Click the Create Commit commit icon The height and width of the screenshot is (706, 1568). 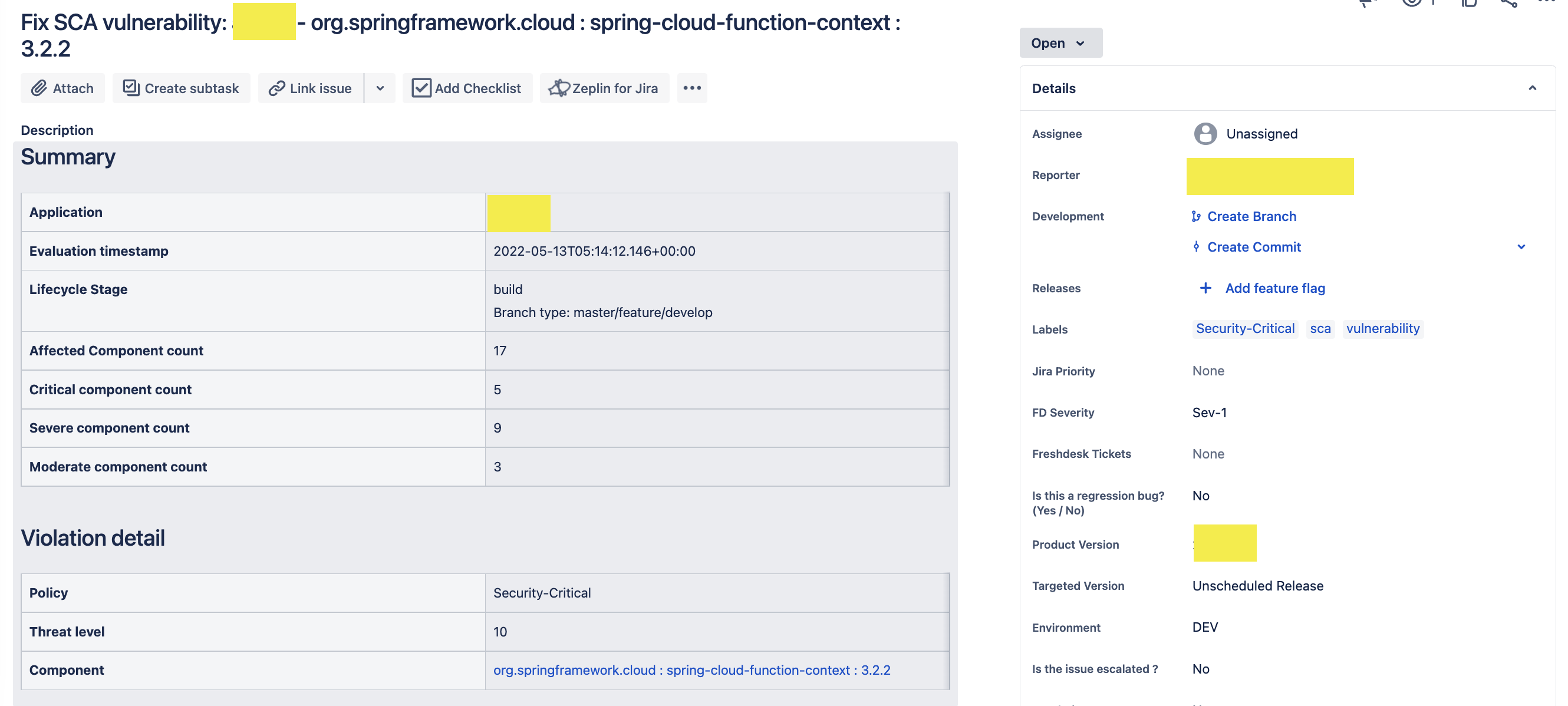pyautogui.click(x=1195, y=247)
